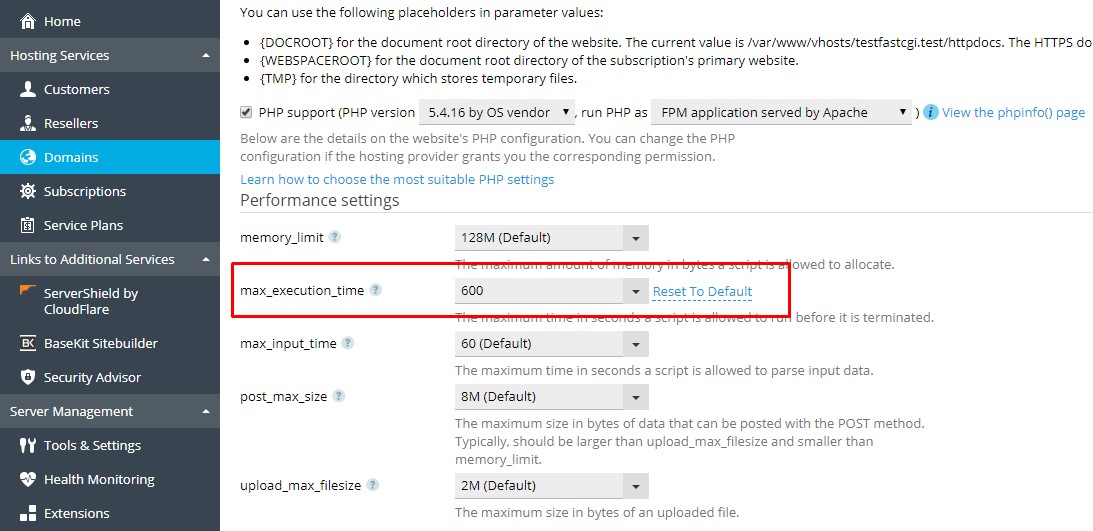Click the Subscriptions gear icon
The height and width of the screenshot is (531, 1093).
coord(27,191)
